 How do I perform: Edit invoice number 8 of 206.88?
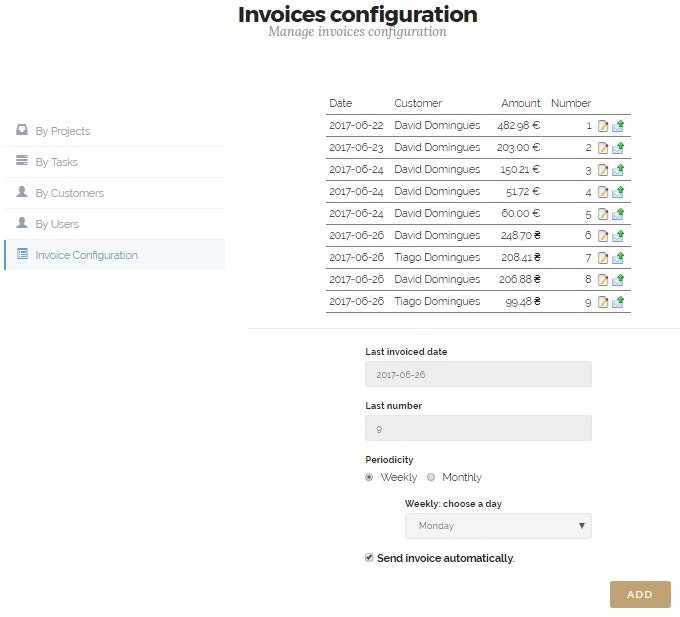pos(603,280)
